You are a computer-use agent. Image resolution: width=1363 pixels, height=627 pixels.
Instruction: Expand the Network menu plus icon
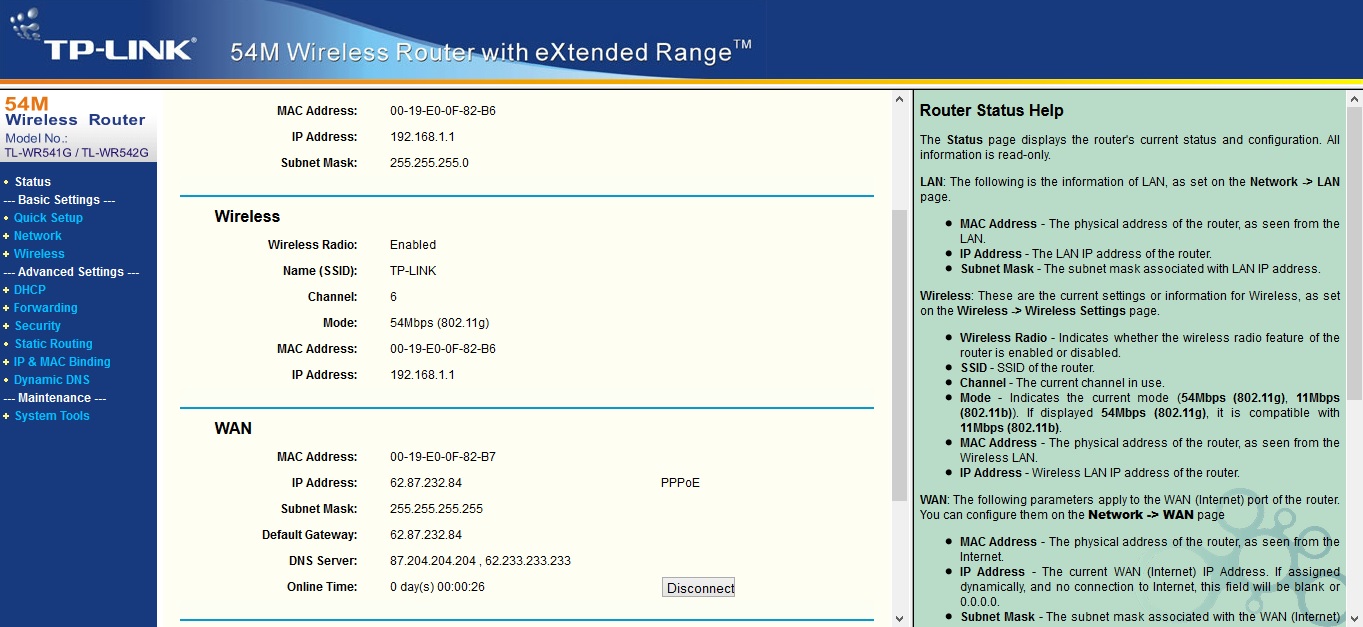[x=6, y=236]
